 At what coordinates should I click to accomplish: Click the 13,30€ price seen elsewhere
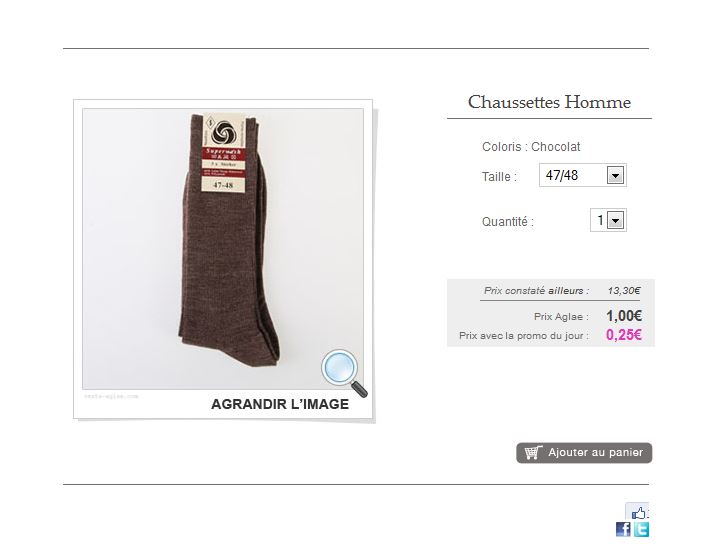tap(624, 291)
